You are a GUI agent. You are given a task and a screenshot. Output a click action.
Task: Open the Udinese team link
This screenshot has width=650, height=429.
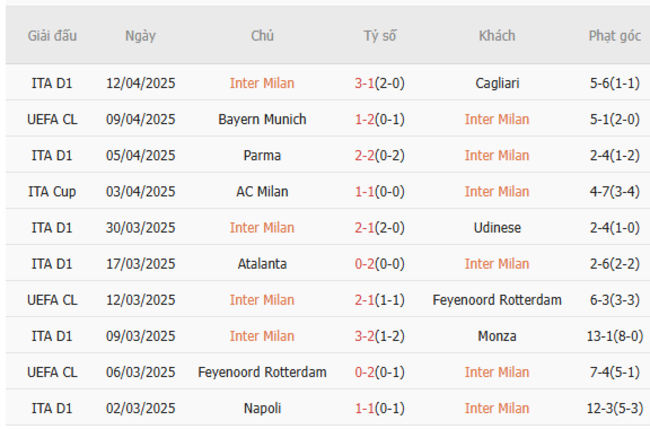pyautogui.click(x=497, y=228)
